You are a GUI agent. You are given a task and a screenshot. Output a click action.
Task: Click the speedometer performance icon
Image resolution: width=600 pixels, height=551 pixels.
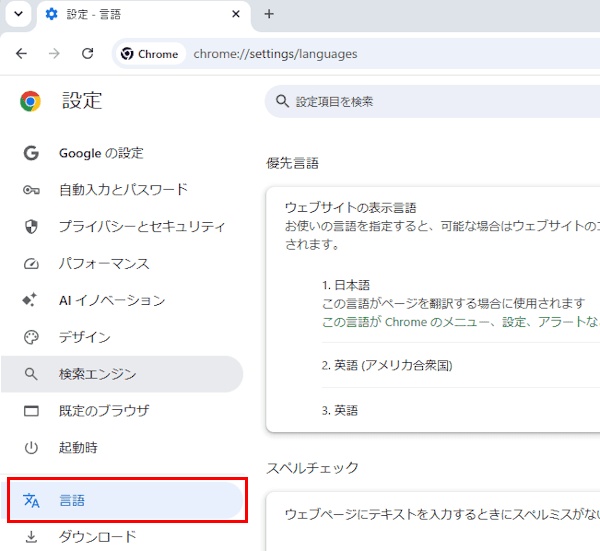tap(31, 264)
